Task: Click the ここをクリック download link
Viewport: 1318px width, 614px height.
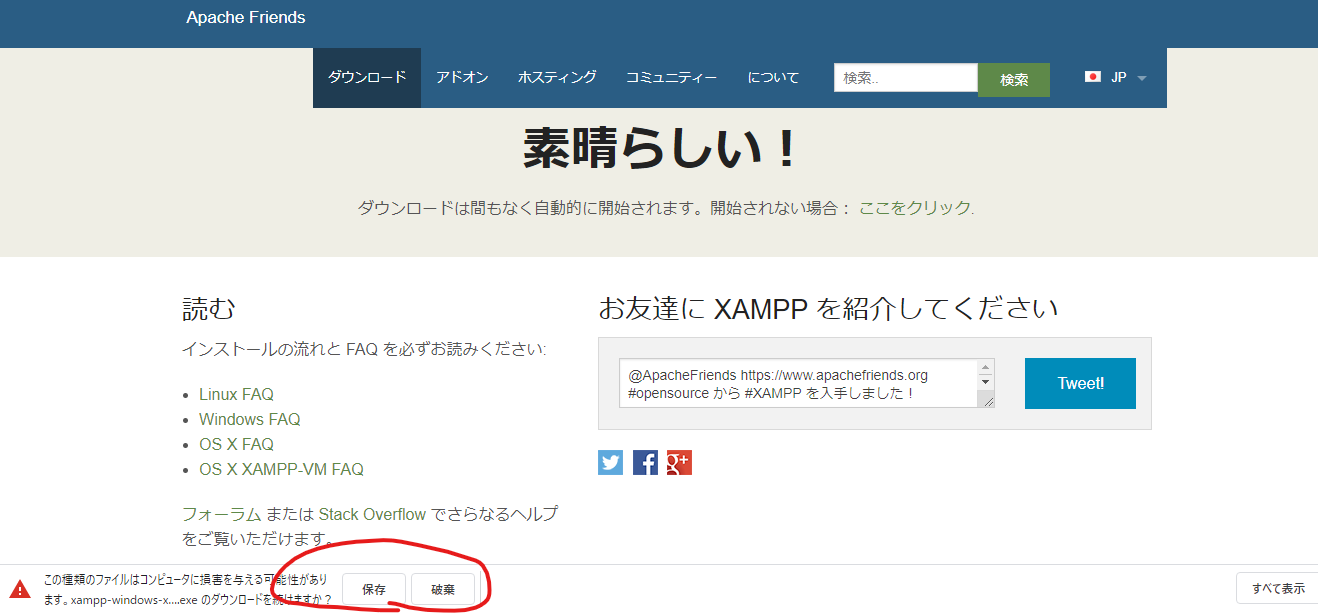Action: (915, 208)
